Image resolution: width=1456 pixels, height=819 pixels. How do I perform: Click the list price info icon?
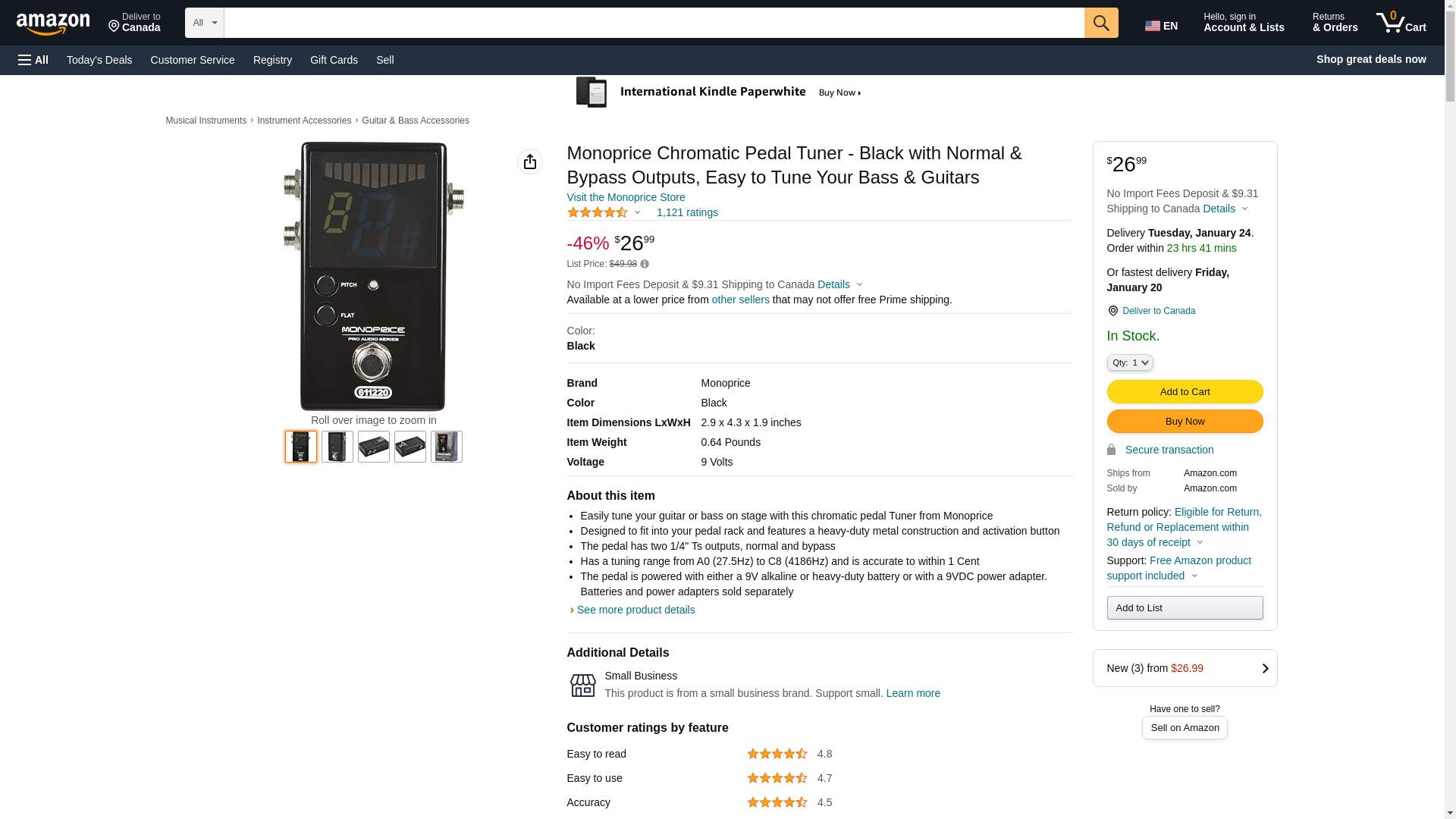[645, 265]
